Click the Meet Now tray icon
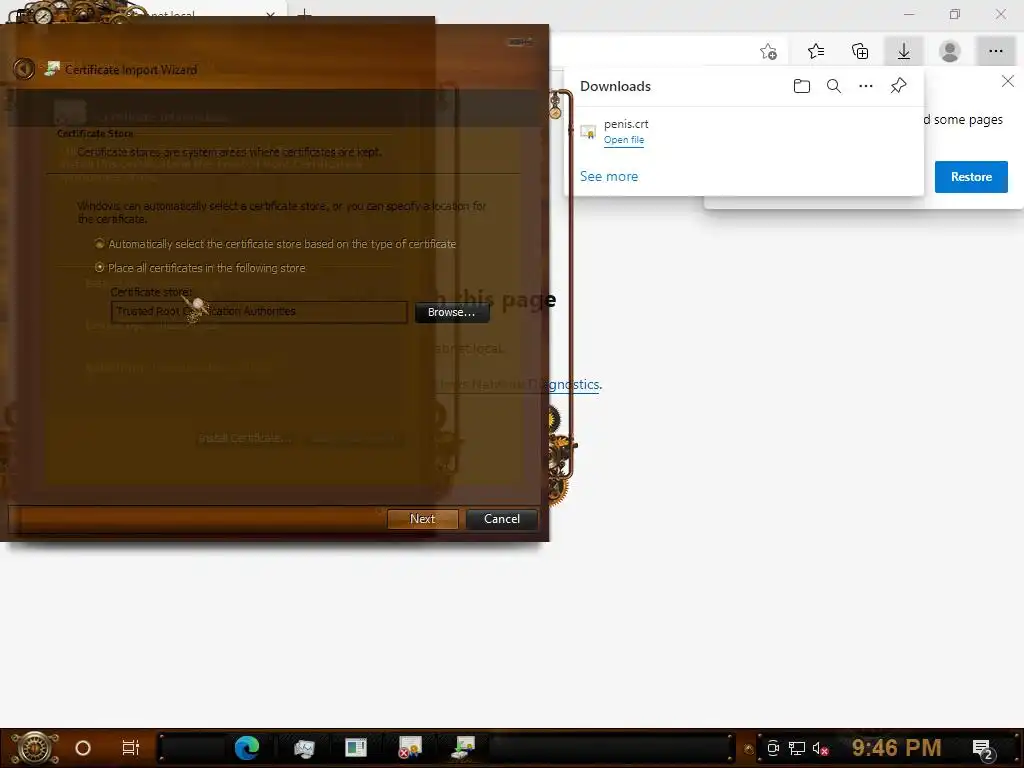Image resolution: width=1024 pixels, height=768 pixels. [x=773, y=748]
